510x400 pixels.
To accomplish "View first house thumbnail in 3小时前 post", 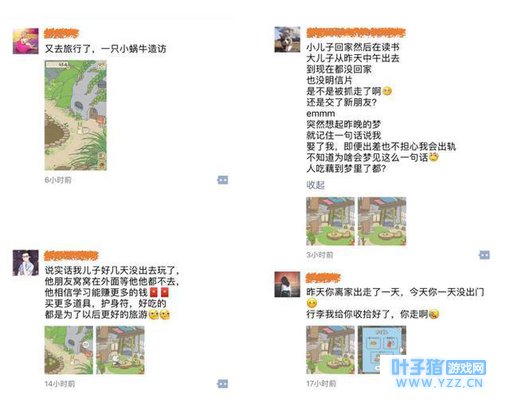I will click(330, 221).
